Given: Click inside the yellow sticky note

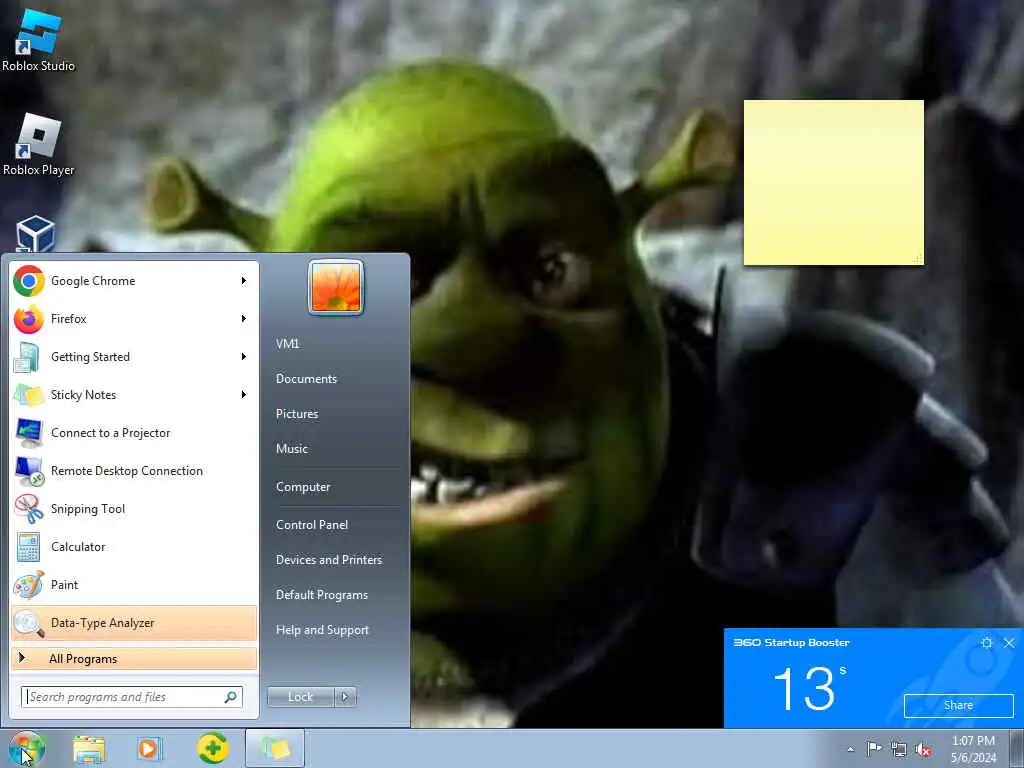Looking at the screenshot, I should tap(834, 183).
